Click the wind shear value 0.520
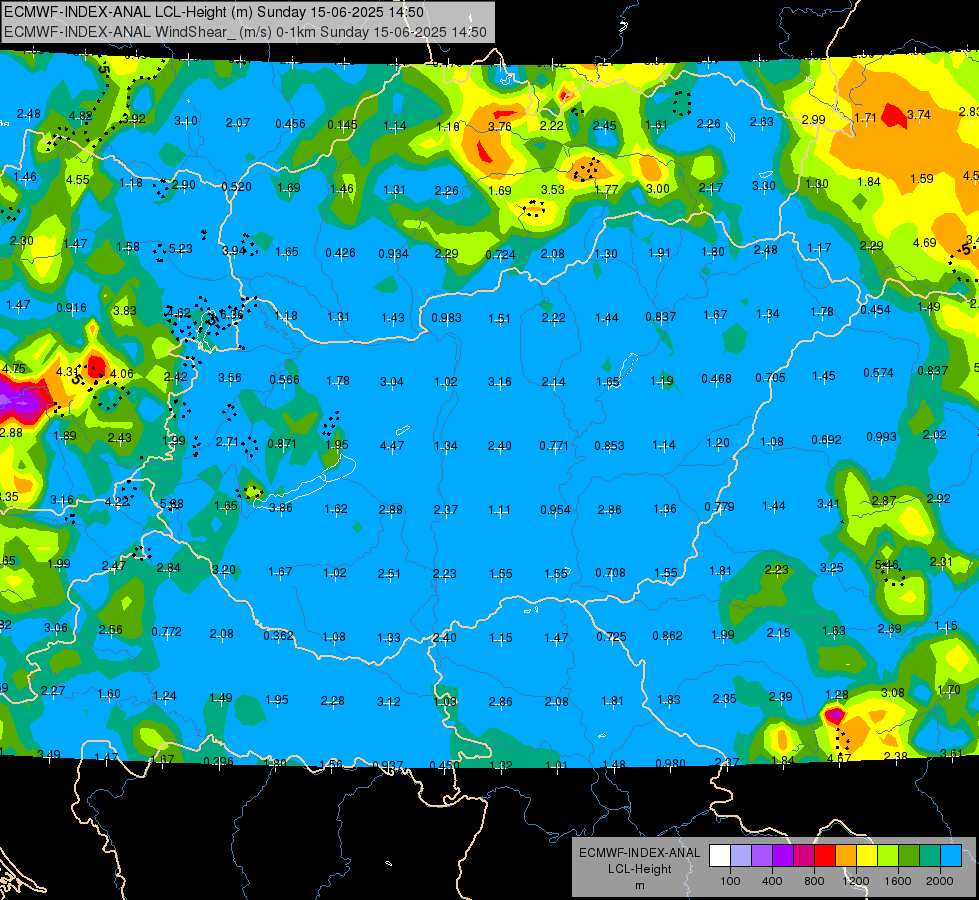Image resolution: width=979 pixels, height=900 pixels. pyautogui.click(x=237, y=187)
